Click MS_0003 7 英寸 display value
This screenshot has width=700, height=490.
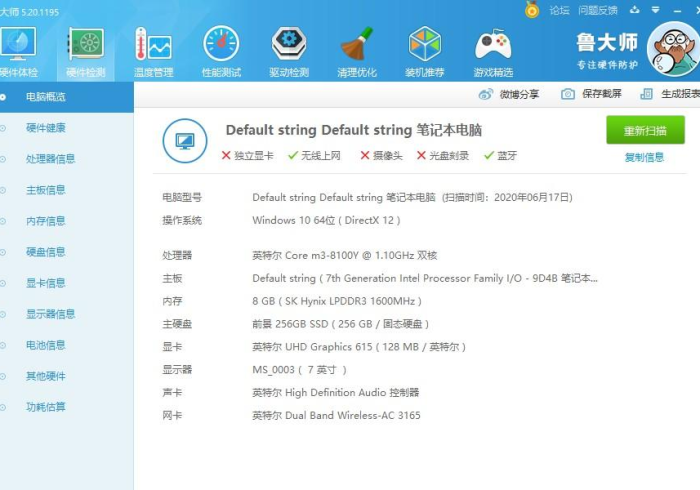click(x=299, y=370)
